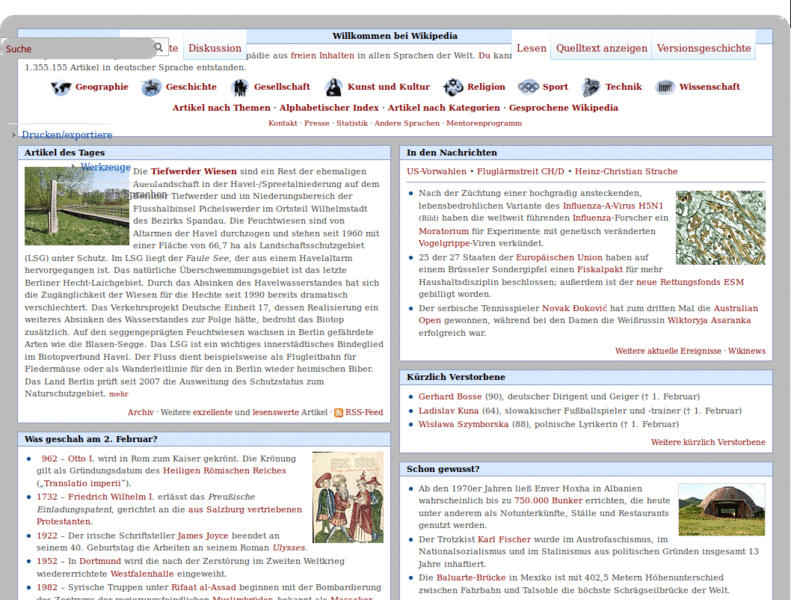Click the Geschichte horseman icon
800x600 pixels.
tap(151, 88)
